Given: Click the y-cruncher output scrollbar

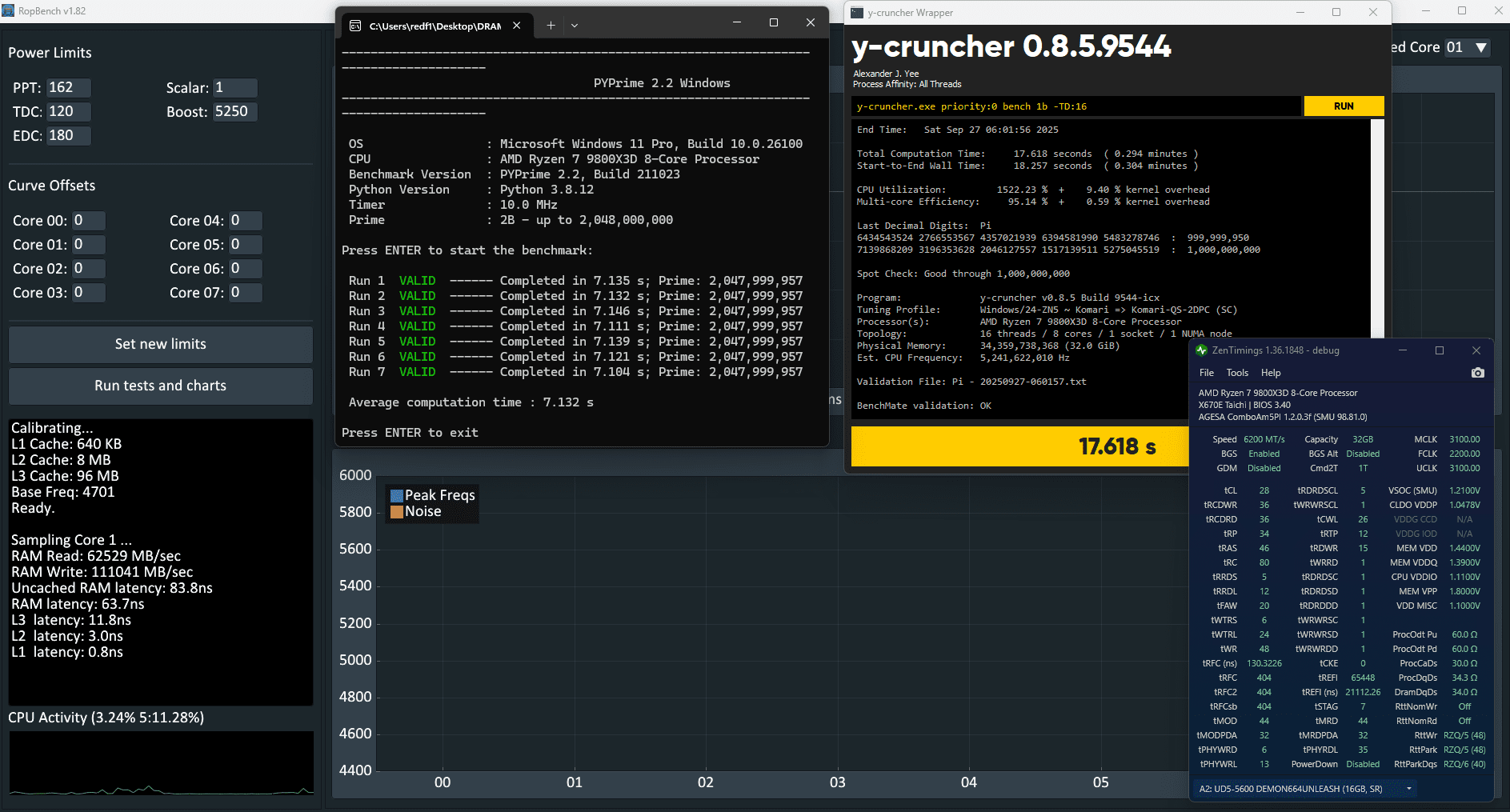Looking at the screenshot, I should [x=1377, y=228].
